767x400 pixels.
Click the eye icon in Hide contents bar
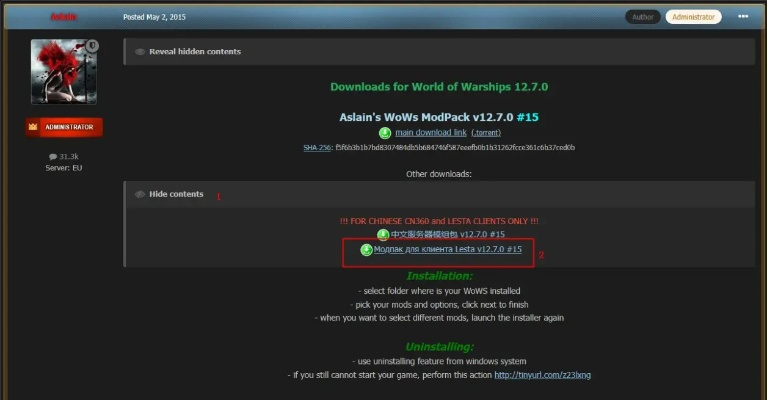[139, 194]
